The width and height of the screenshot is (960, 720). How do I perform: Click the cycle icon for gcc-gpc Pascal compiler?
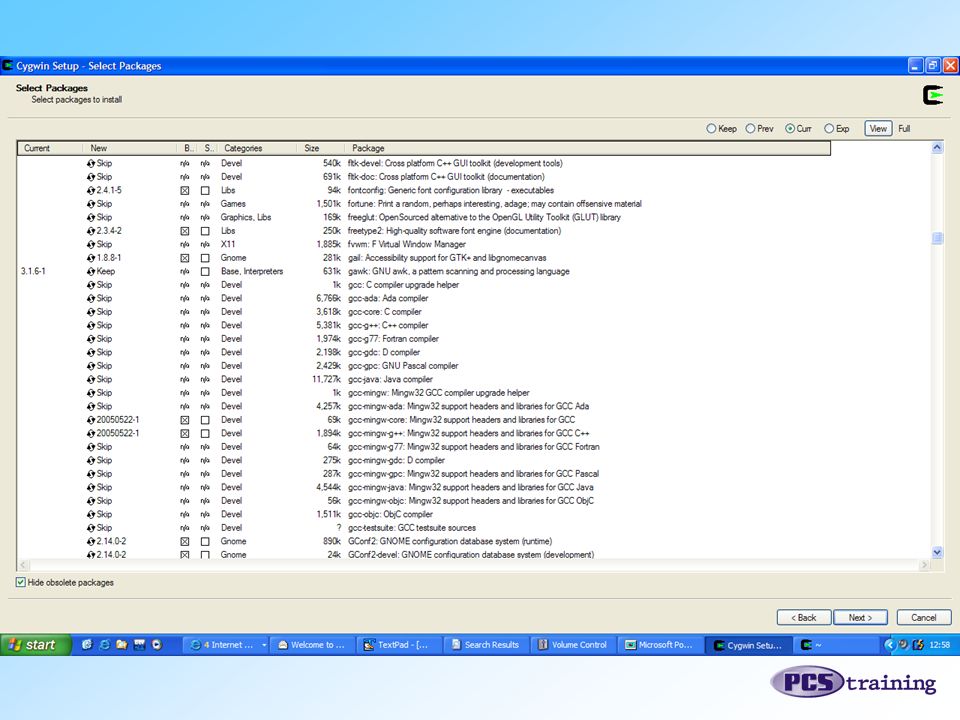point(91,366)
